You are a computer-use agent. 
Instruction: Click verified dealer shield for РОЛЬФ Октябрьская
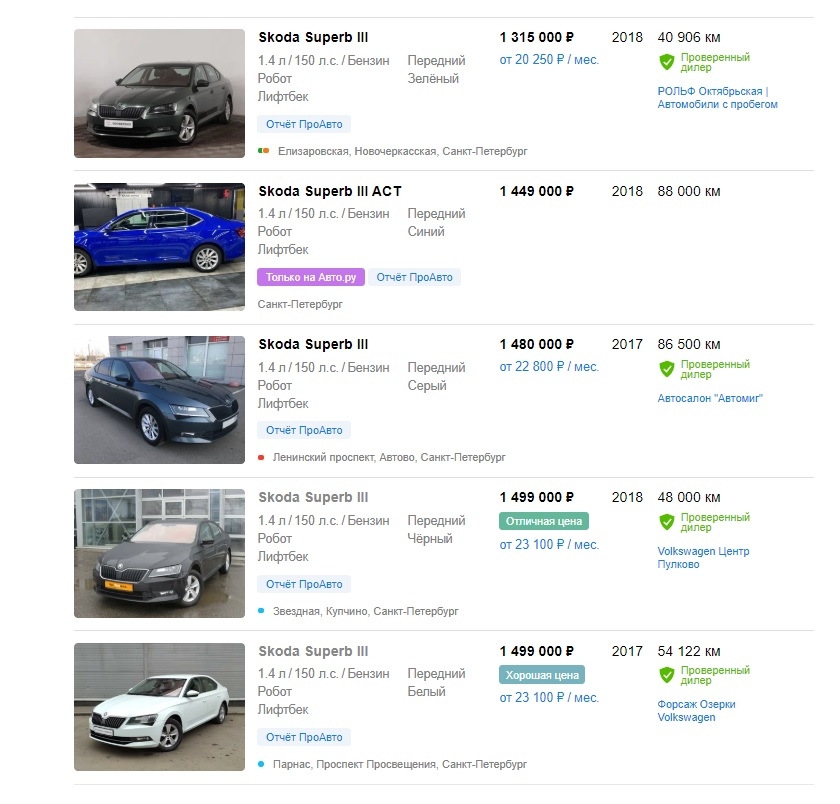click(666, 62)
